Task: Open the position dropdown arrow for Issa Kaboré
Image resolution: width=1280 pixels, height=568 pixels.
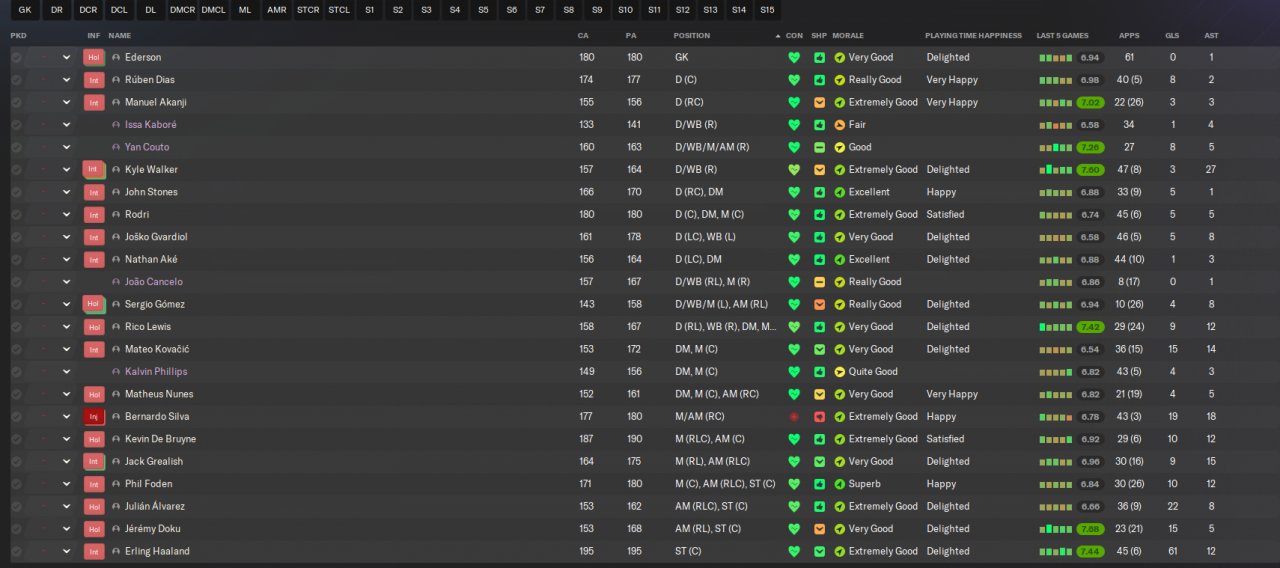Action: 66,125
